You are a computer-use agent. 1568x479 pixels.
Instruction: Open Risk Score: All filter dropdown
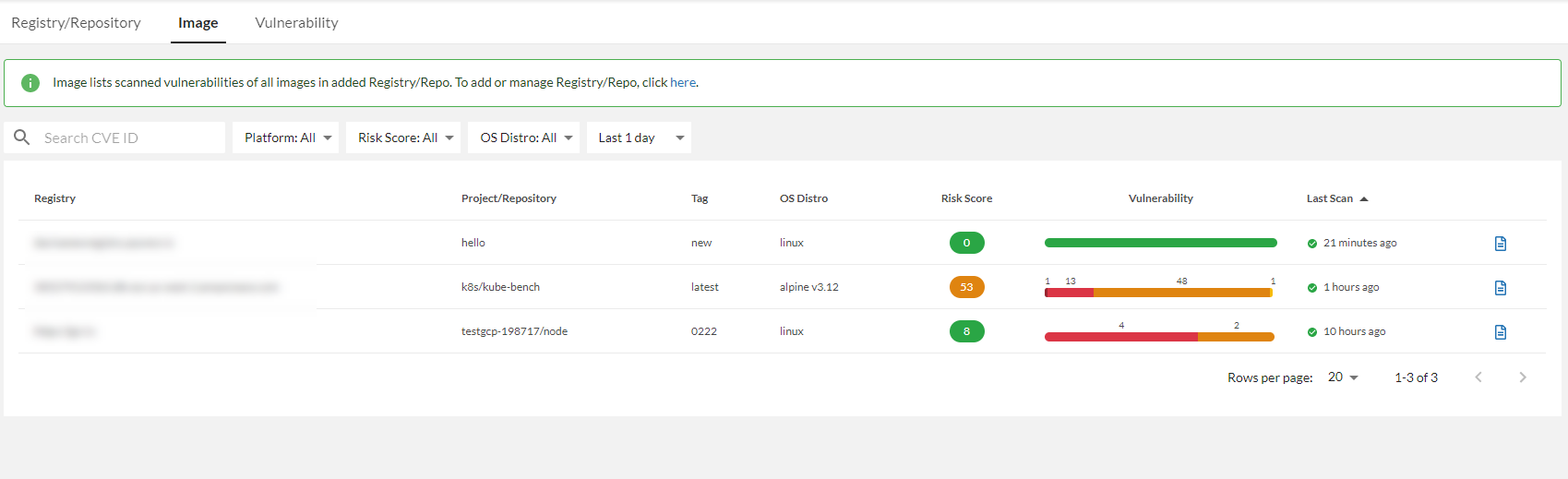(x=403, y=138)
